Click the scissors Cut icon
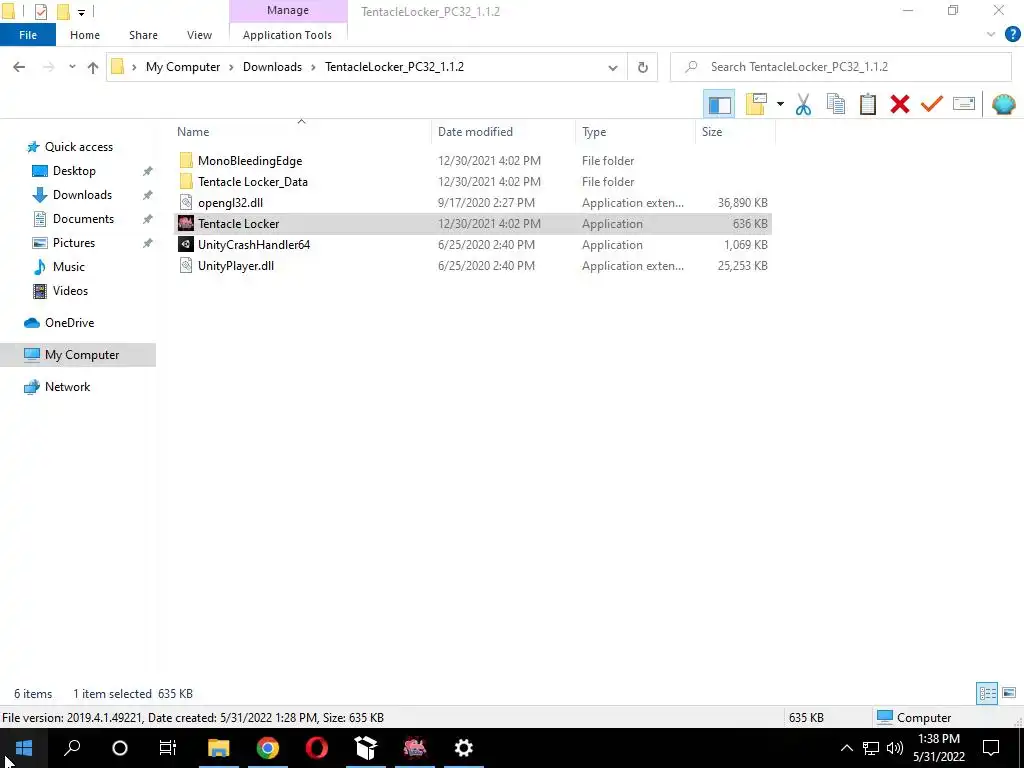Viewport: 1024px width, 768px height. (x=803, y=104)
